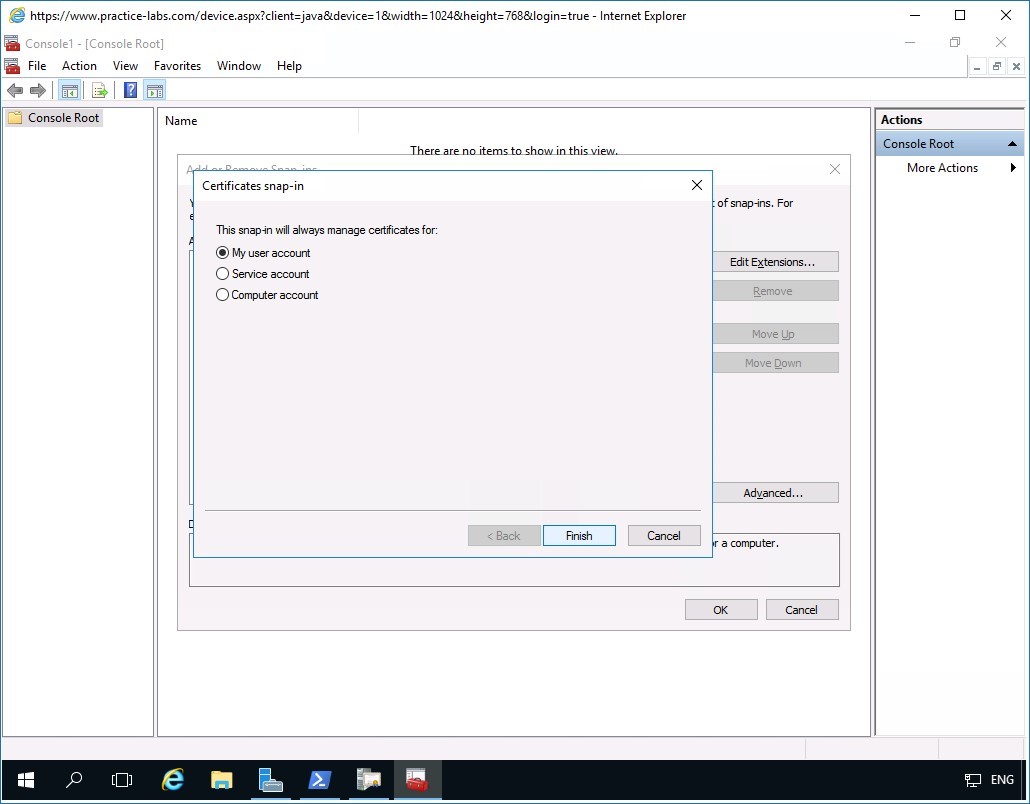This screenshot has height=804, width=1030.
Task: Click the Forward navigation arrow
Action: click(37, 89)
